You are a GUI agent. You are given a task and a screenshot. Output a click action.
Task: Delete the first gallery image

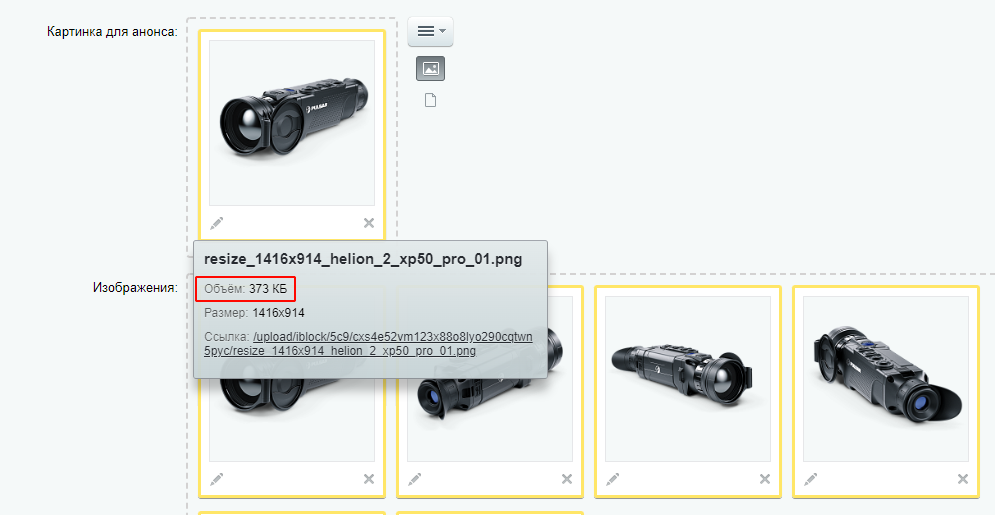(369, 479)
